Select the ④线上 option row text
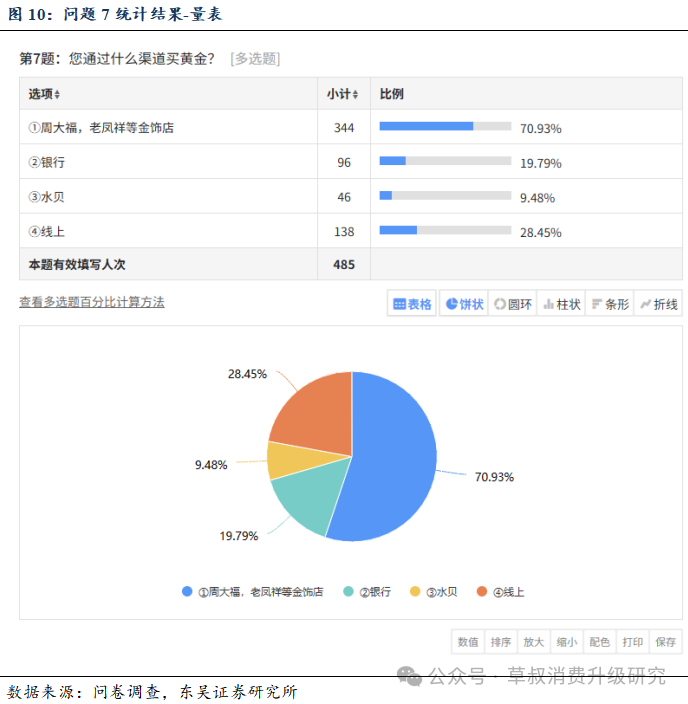The height and width of the screenshot is (704, 688). (x=47, y=232)
